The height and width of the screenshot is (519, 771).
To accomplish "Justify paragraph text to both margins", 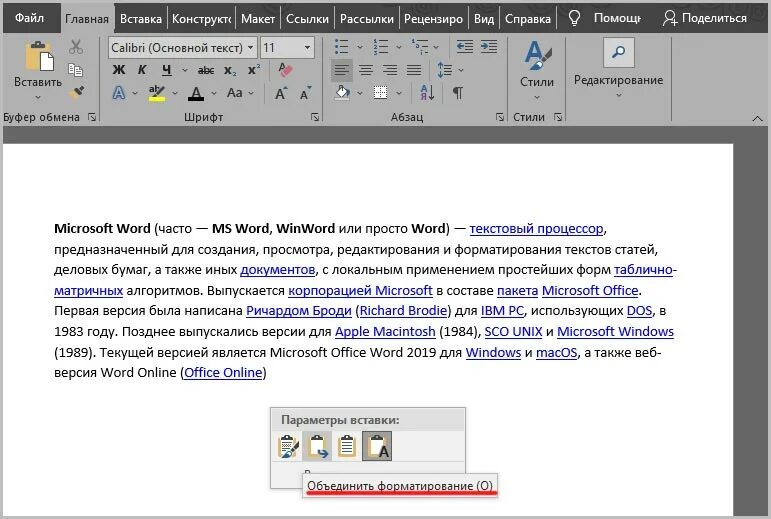I will (x=414, y=70).
